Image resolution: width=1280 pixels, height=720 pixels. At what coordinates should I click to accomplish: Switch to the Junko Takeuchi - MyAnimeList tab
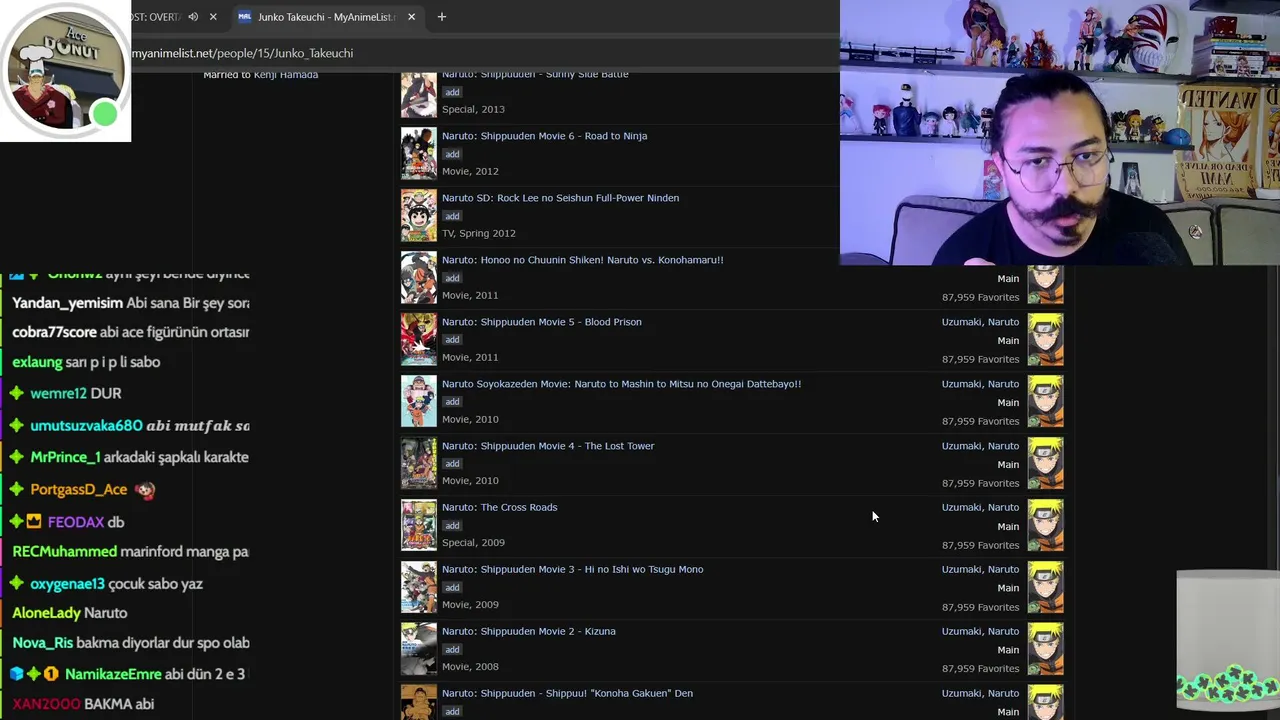click(327, 17)
